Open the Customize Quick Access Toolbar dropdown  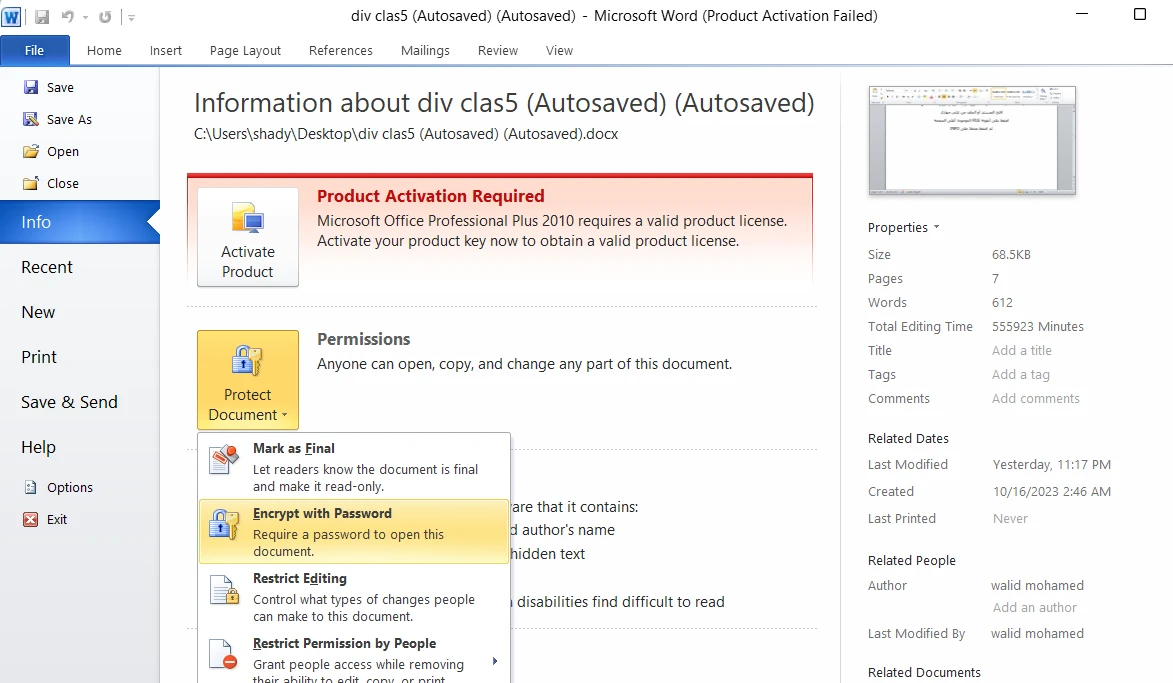[132, 18]
